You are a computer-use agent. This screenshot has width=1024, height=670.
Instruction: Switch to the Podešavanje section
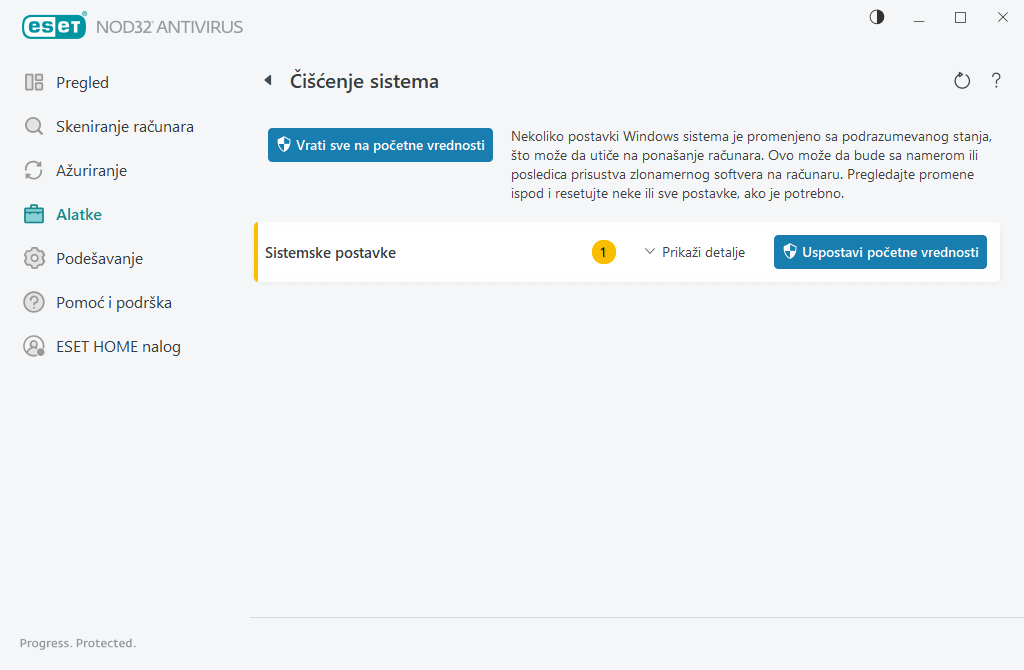pos(99,259)
